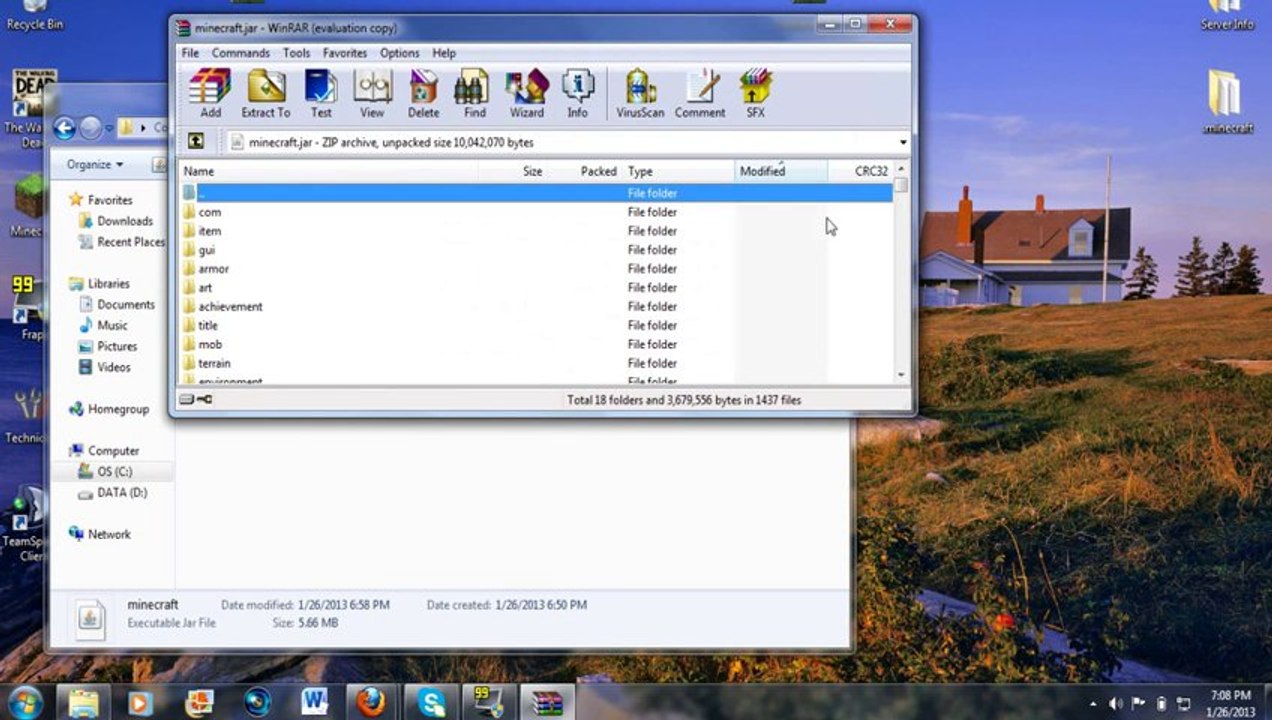Click the View toolbar icon
This screenshot has width=1272, height=720.
coord(372,94)
